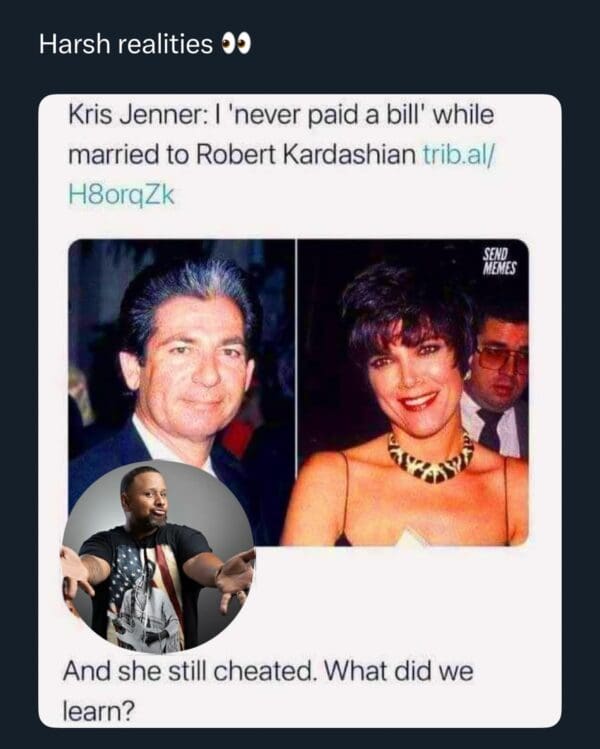Click the "H8orqZk" link text
Viewport: 600px width, 749px height.
coord(121,195)
